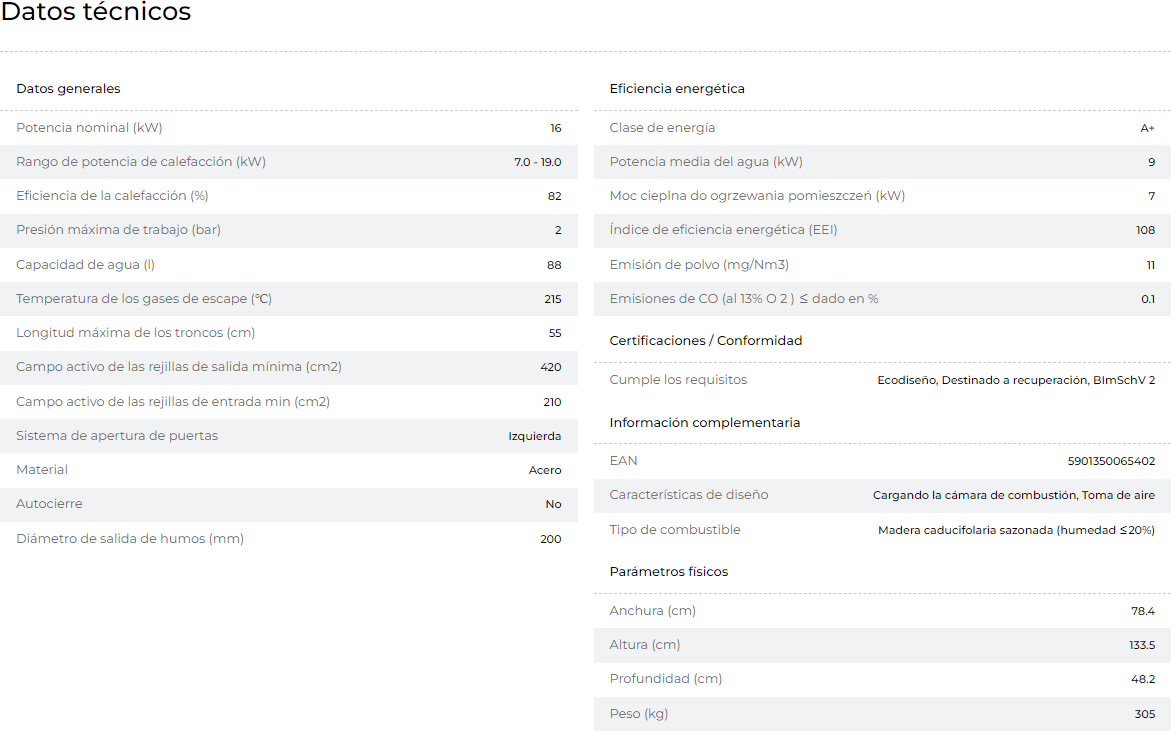The width and height of the screenshot is (1171, 731).
Task: Select the energy class value A+
Action: point(1147,128)
